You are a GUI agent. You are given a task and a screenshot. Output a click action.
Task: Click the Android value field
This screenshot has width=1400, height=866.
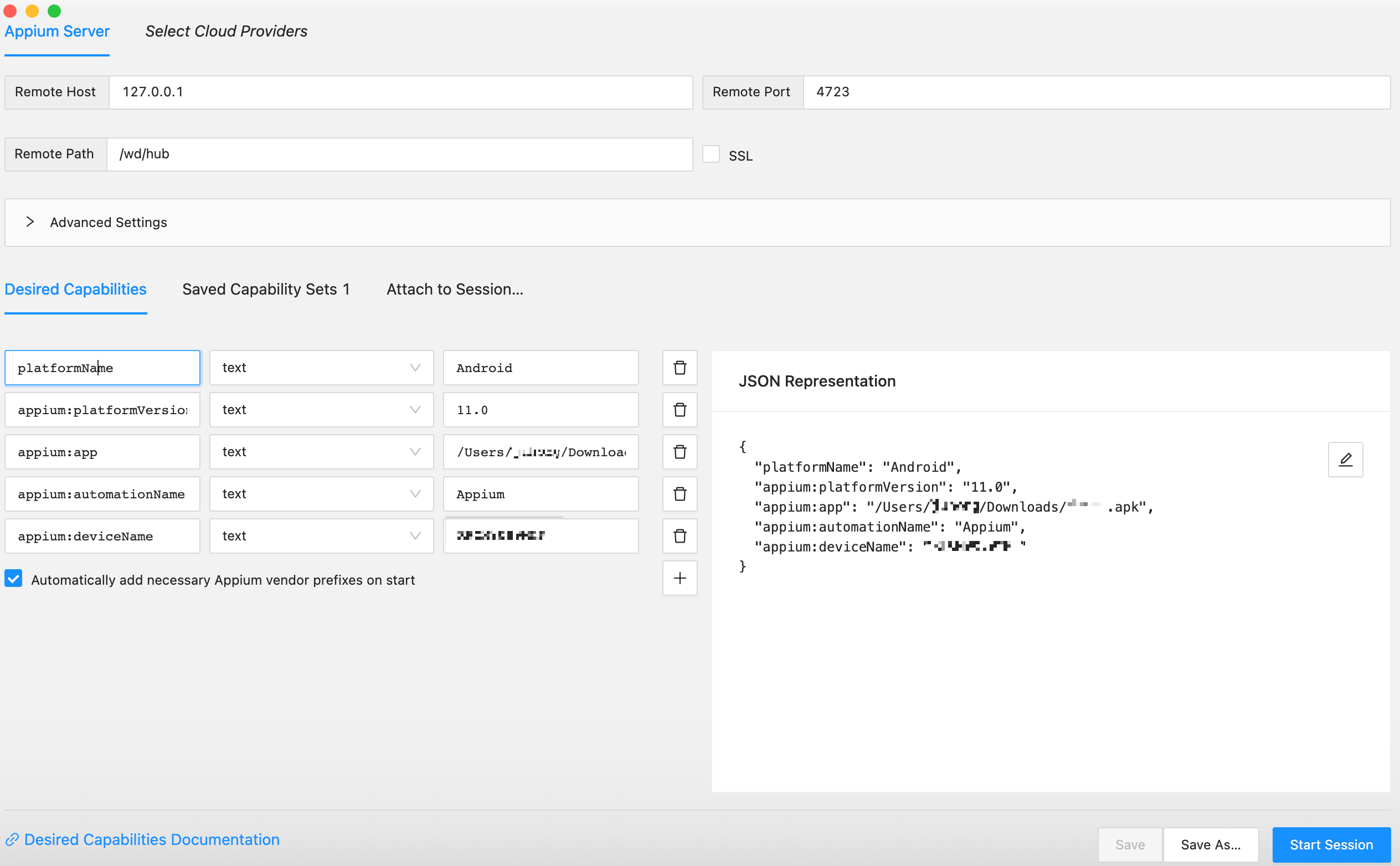[x=541, y=368]
